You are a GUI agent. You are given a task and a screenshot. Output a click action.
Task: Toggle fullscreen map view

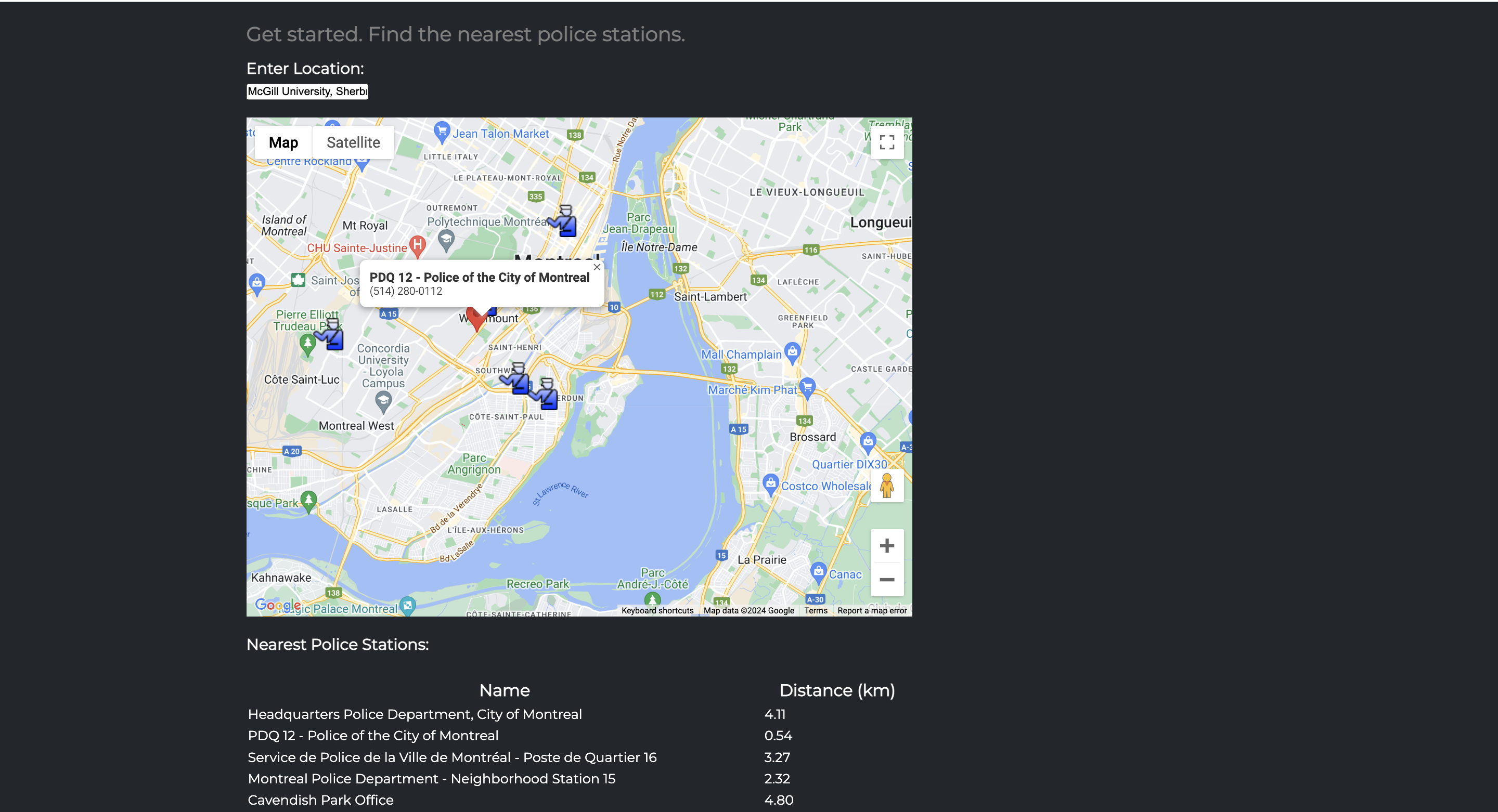tap(886, 142)
